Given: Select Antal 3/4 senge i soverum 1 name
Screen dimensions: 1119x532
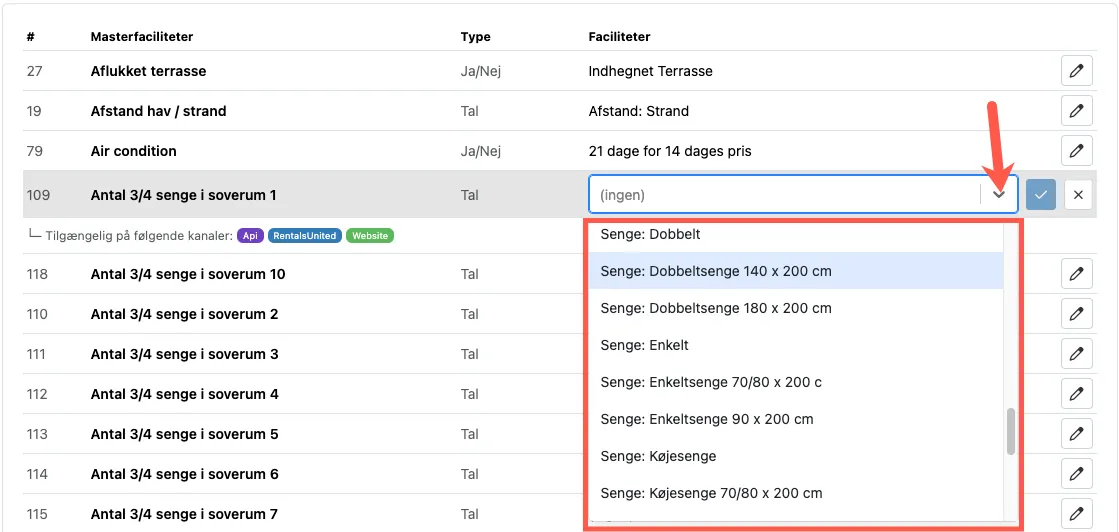Looking at the screenshot, I should click(183, 195).
